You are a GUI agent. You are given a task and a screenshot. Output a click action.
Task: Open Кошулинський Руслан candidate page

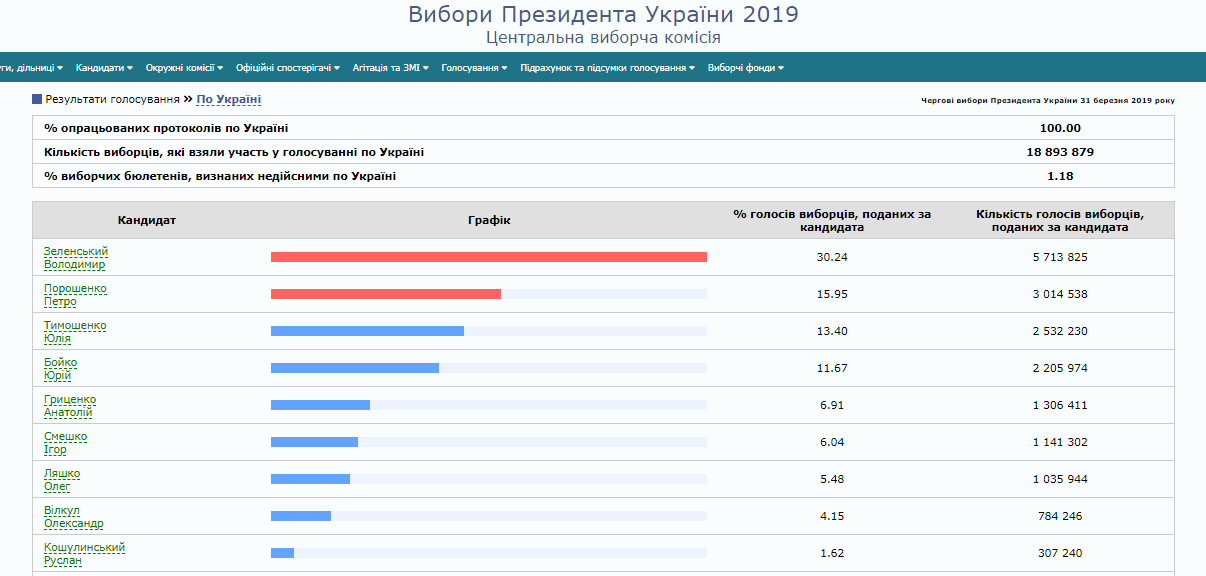pos(84,554)
